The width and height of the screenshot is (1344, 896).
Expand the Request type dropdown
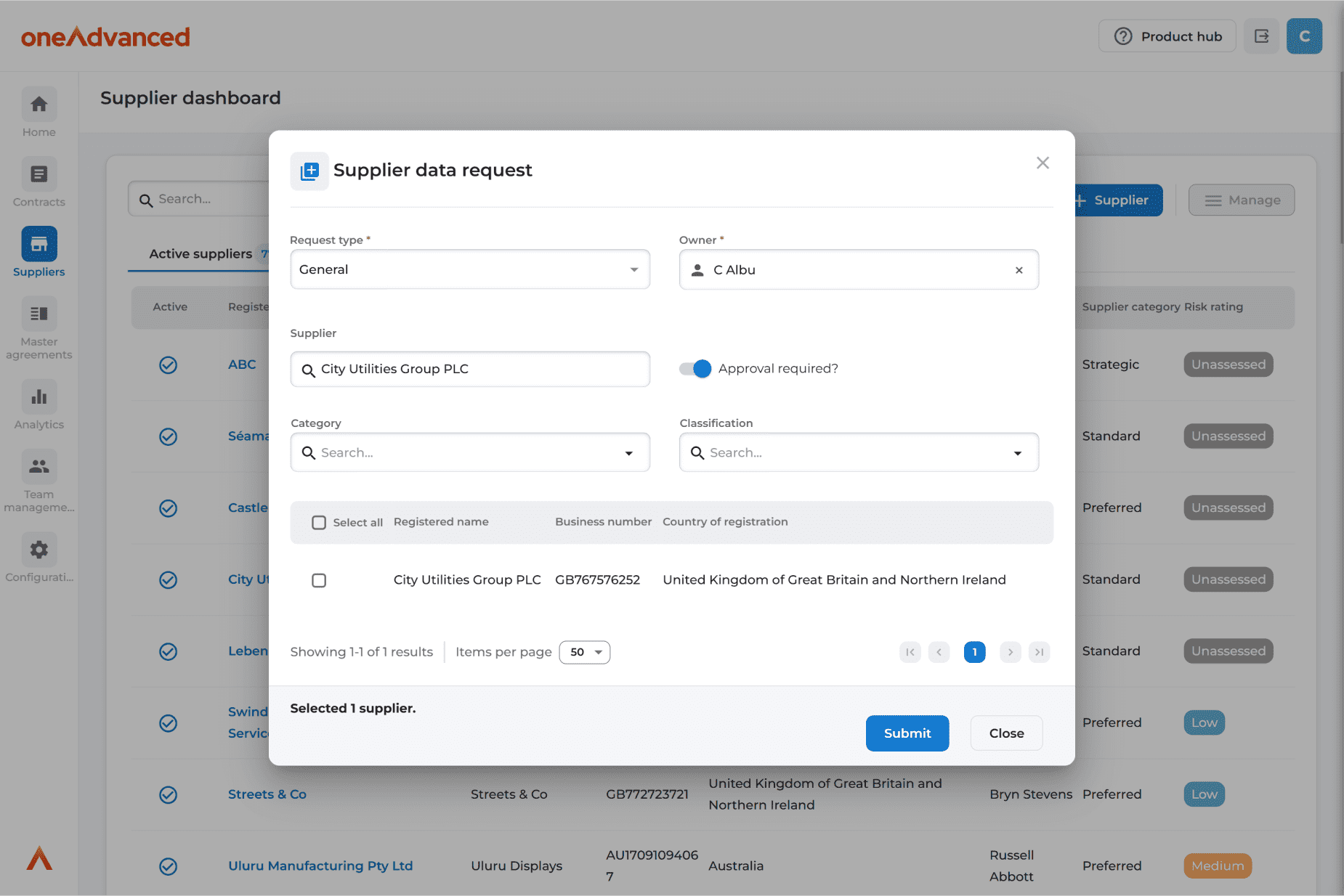point(470,269)
